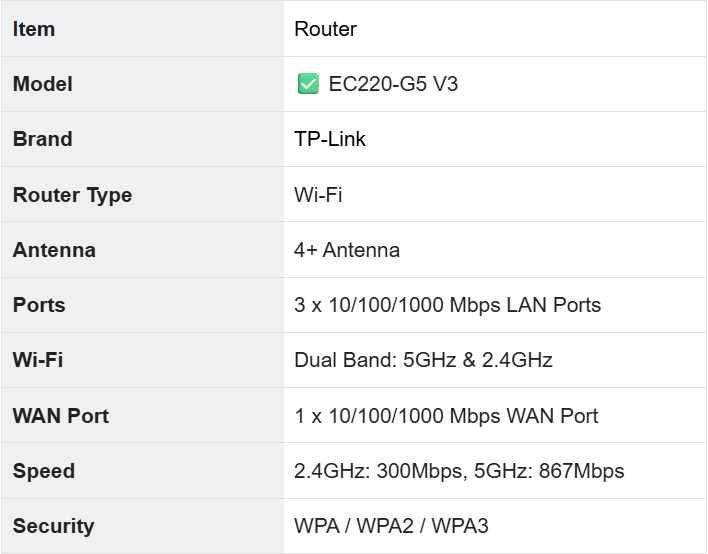Click the Router Type row label
Image resolution: width=708 pixels, height=554 pixels.
(x=72, y=195)
